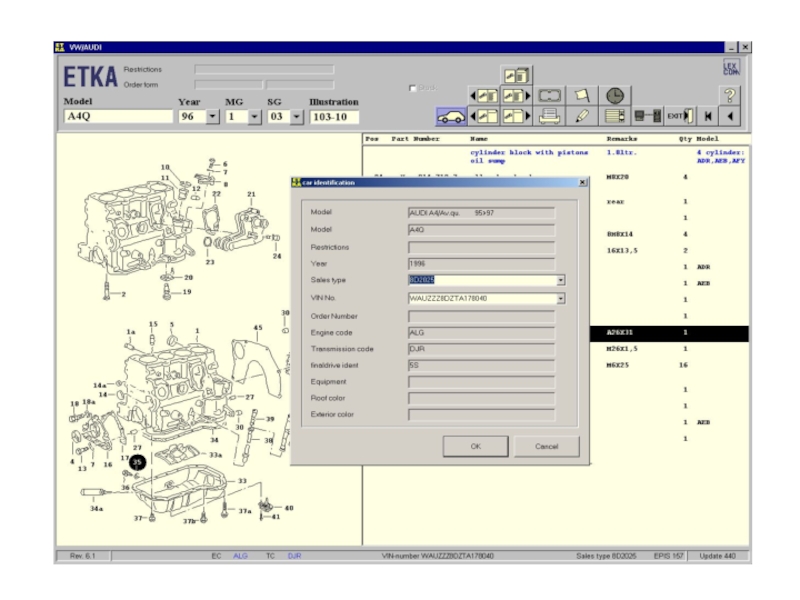Image resolution: width=800 pixels, height=600 pixels.
Task: Open the SG dropdown
Action: tap(296, 117)
